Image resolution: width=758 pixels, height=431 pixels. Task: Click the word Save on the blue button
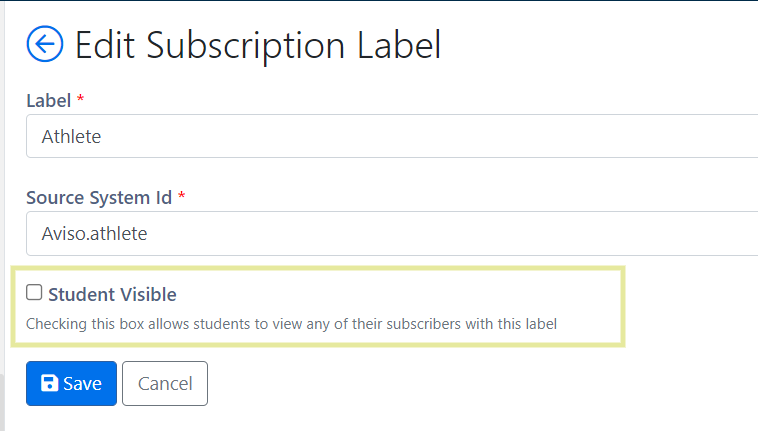coord(82,384)
